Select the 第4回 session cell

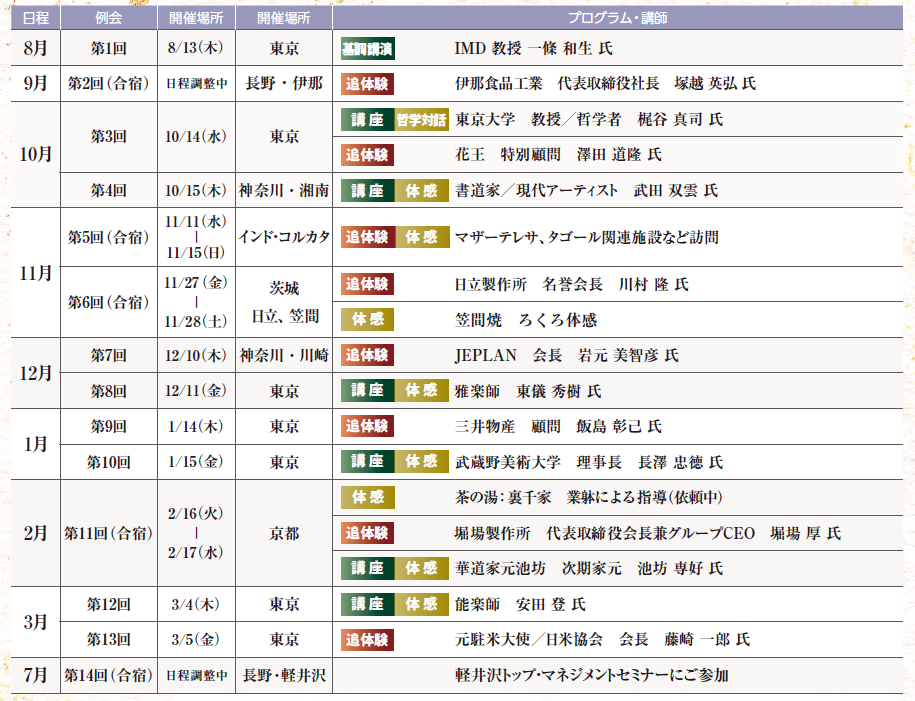click(109, 190)
